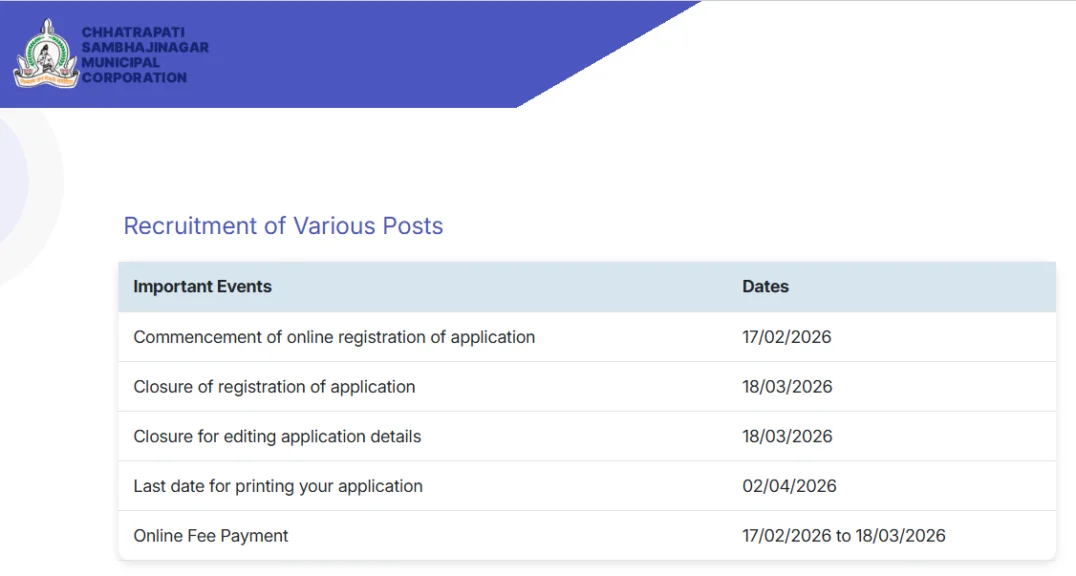The height and width of the screenshot is (576, 1076).
Task: Click the word SAMBHAJINAGAR in the header
Action: tap(145, 47)
